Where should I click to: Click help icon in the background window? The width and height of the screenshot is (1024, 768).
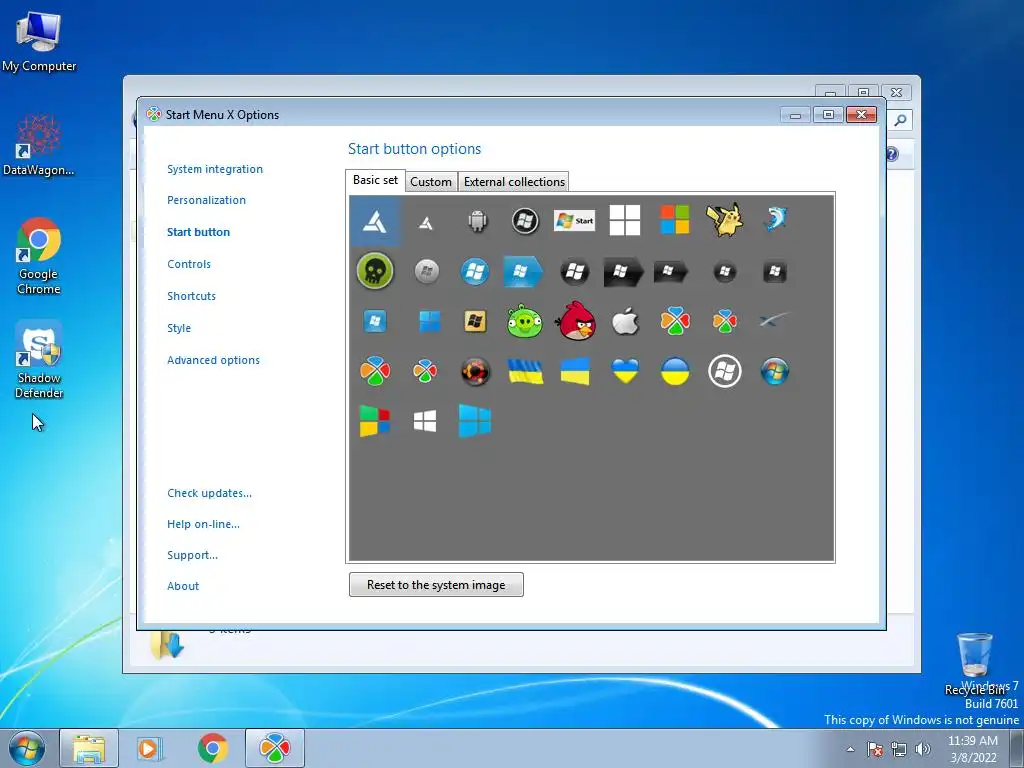click(x=892, y=154)
